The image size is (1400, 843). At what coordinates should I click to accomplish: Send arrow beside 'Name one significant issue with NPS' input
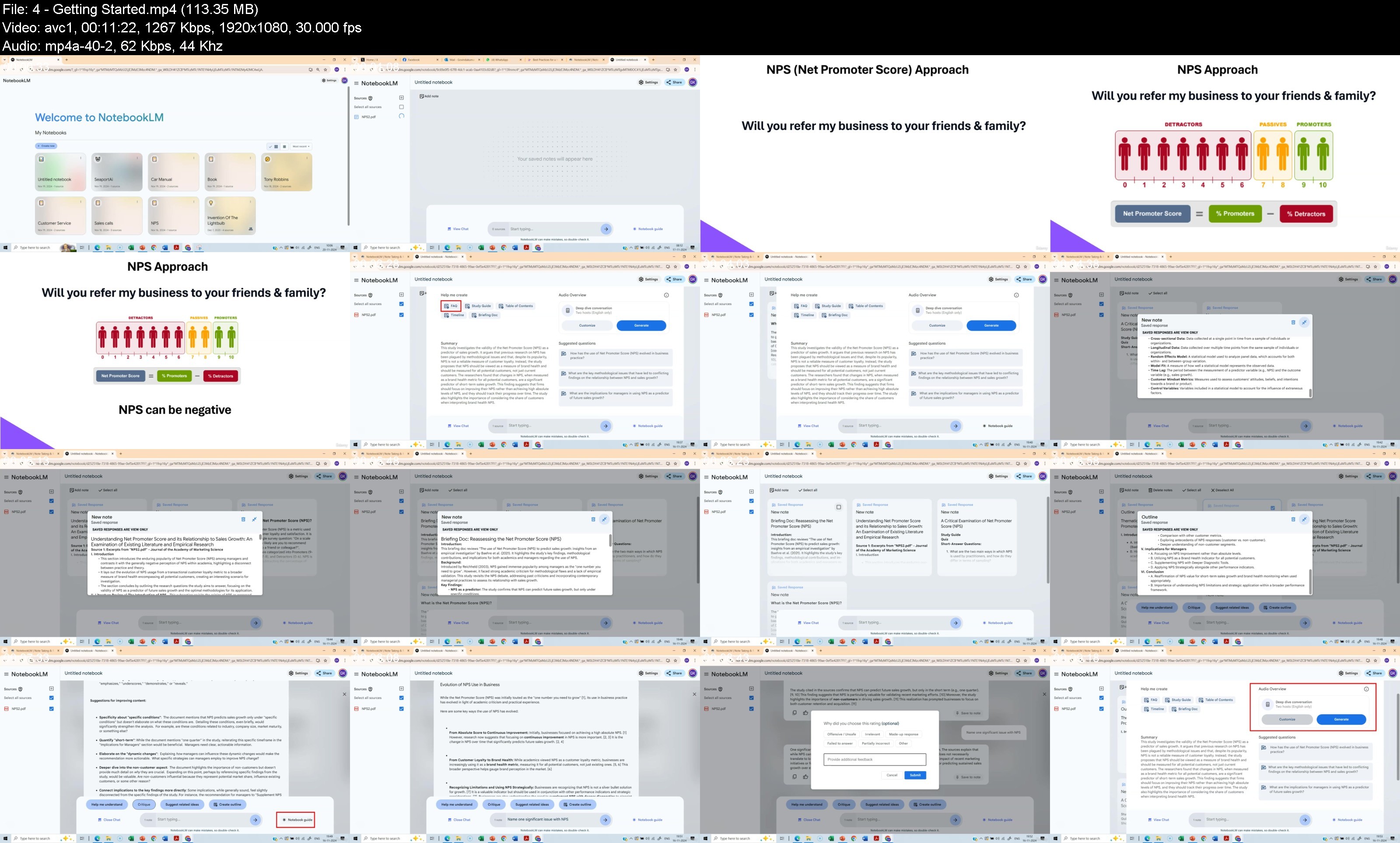[606, 820]
